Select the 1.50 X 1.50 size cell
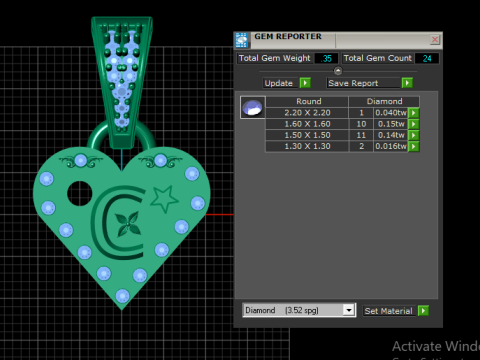 [x=307, y=135]
